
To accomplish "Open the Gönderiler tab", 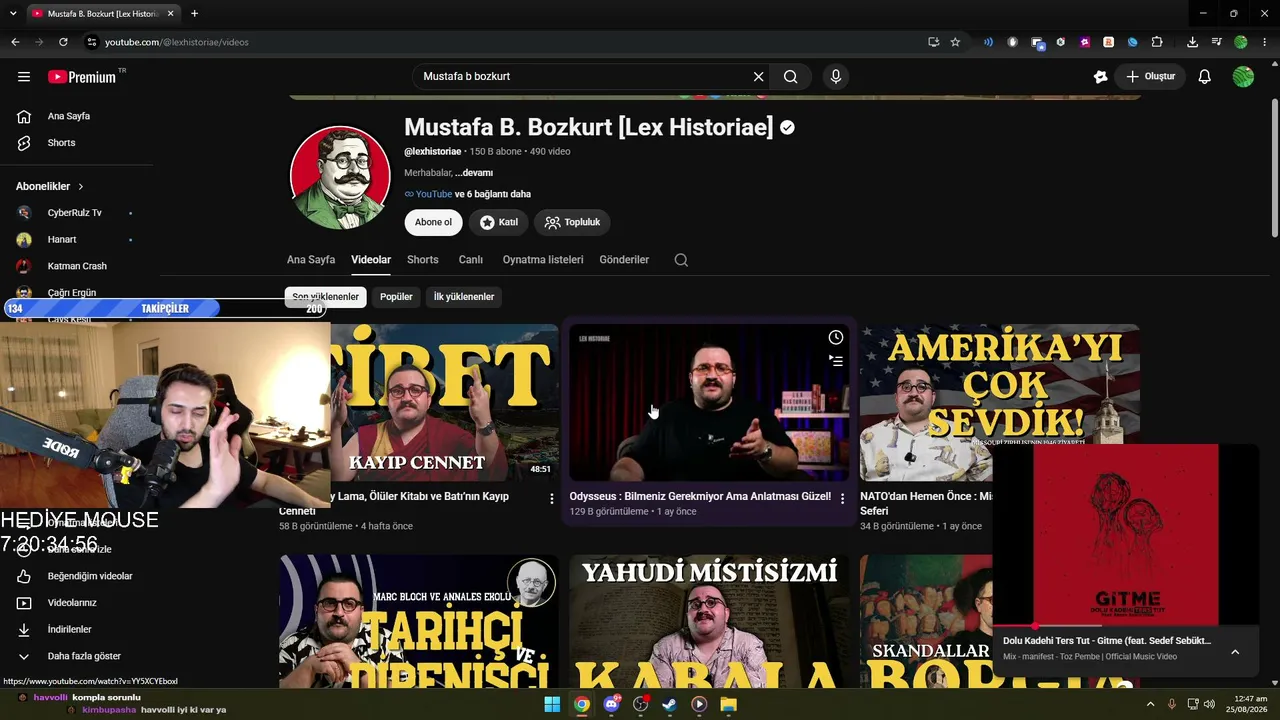I will pyautogui.click(x=624, y=260).
